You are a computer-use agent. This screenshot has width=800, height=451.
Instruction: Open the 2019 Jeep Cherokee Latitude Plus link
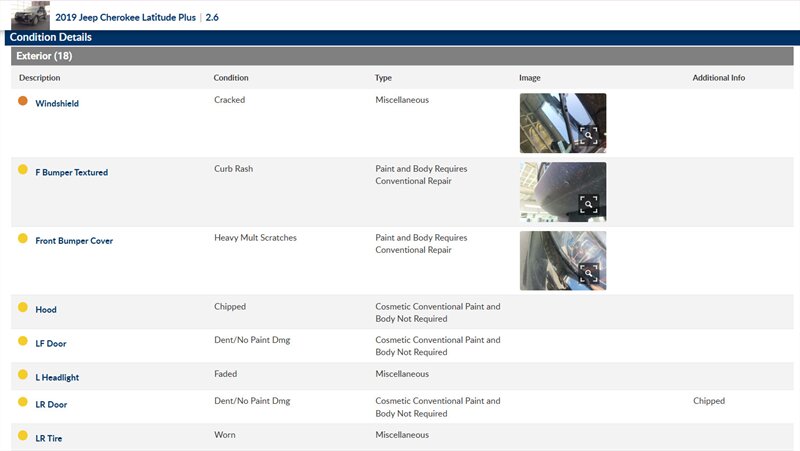pyautogui.click(x=126, y=17)
